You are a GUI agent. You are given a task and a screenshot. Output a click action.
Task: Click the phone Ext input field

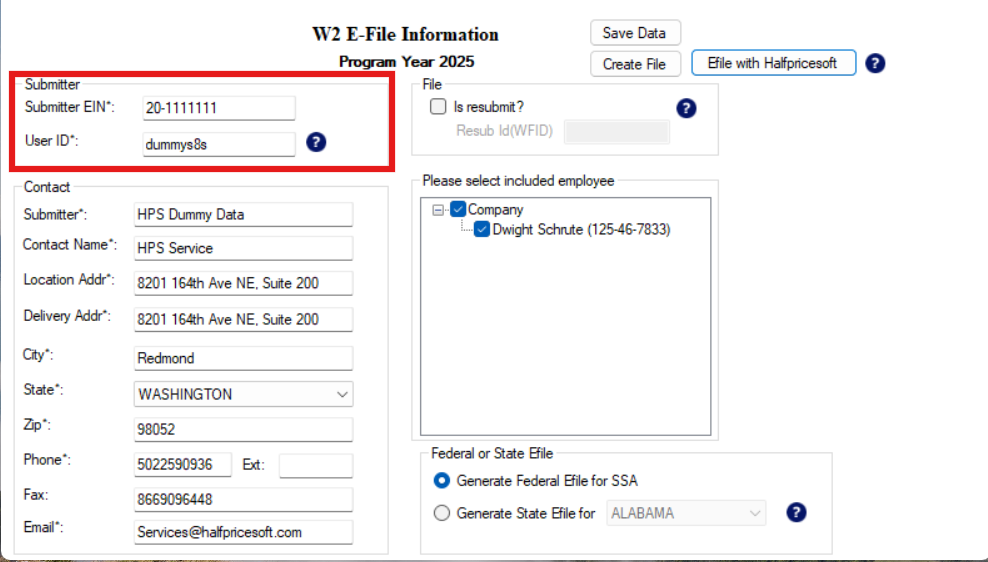pyautogui.click(x=315, y=466)
